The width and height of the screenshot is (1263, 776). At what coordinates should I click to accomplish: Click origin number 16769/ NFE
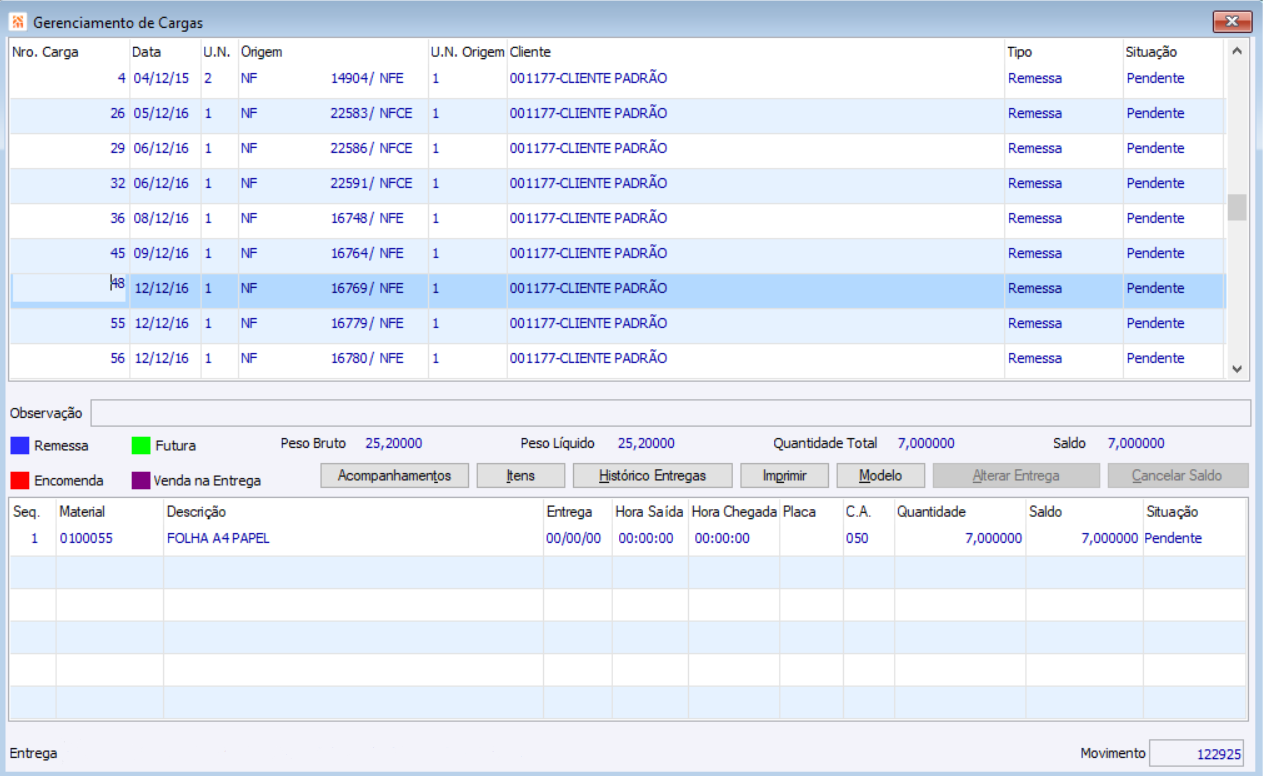(367, 288)
